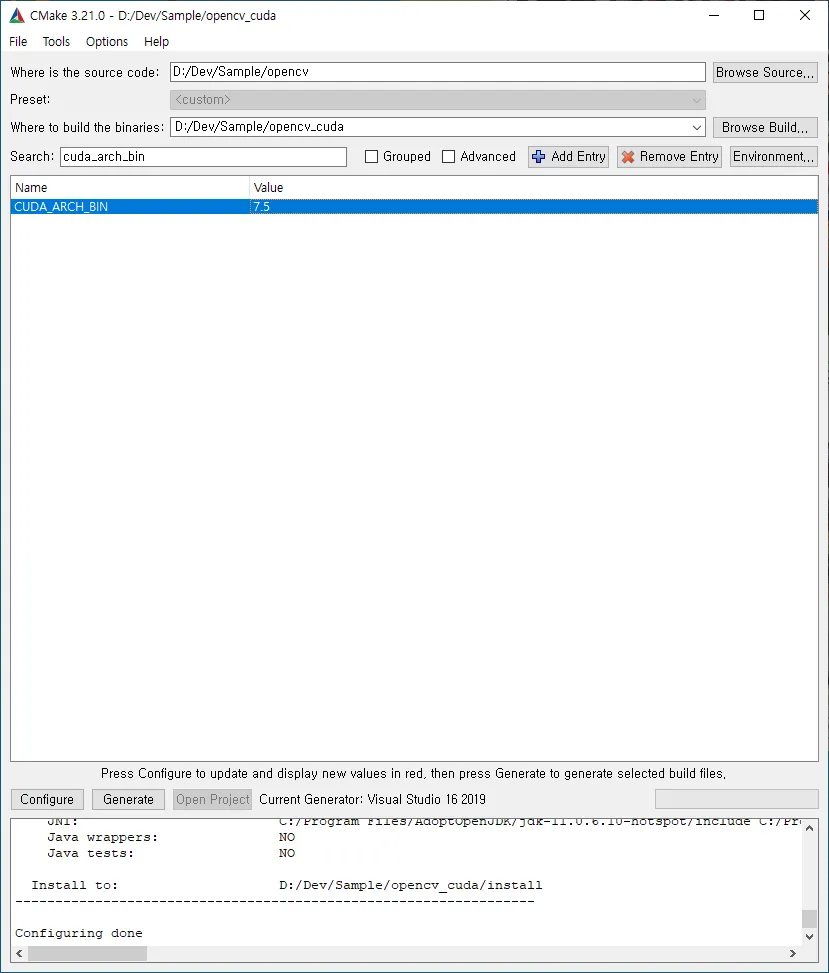829x973 pixels.
Task: Click the Browse Build button
Action: [764, 127]
